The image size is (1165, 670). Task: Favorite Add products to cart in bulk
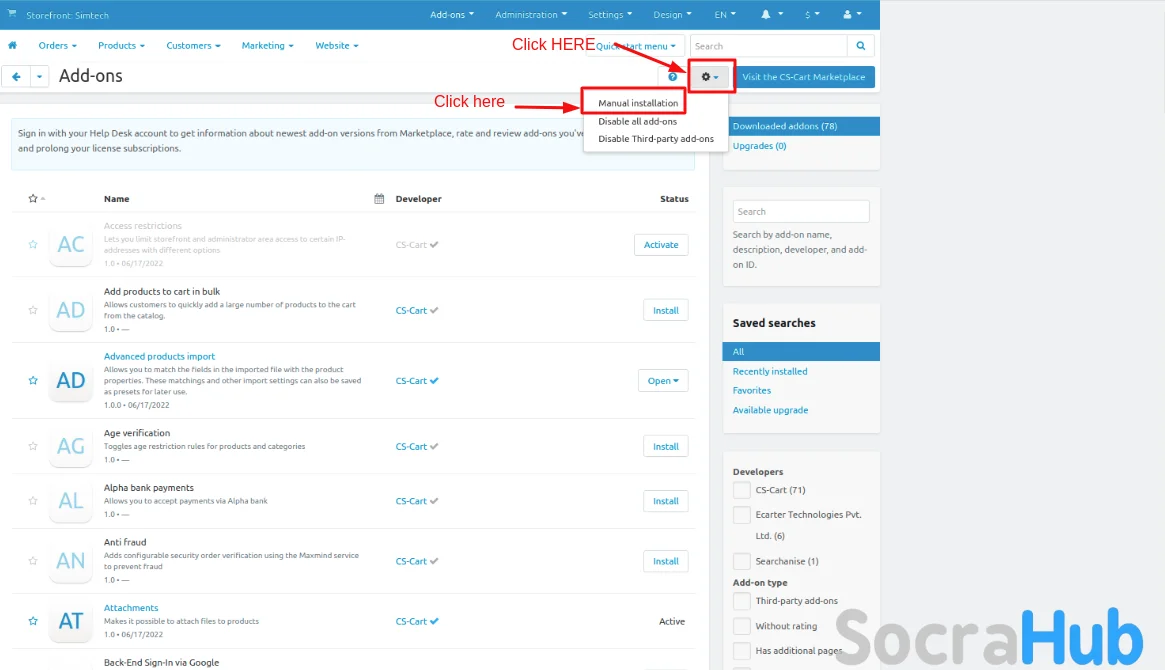pos(33,310)
